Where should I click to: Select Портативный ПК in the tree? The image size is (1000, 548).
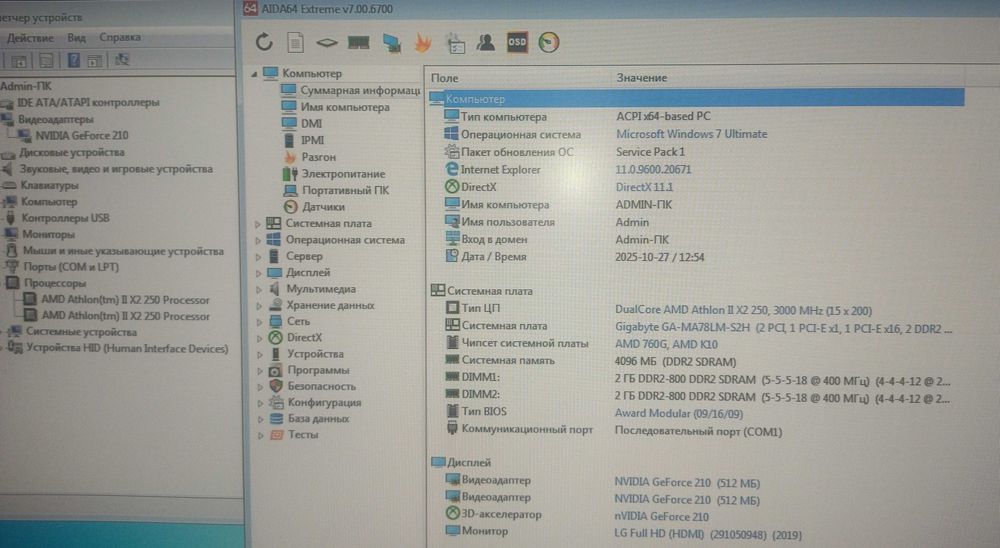(345, 190)
